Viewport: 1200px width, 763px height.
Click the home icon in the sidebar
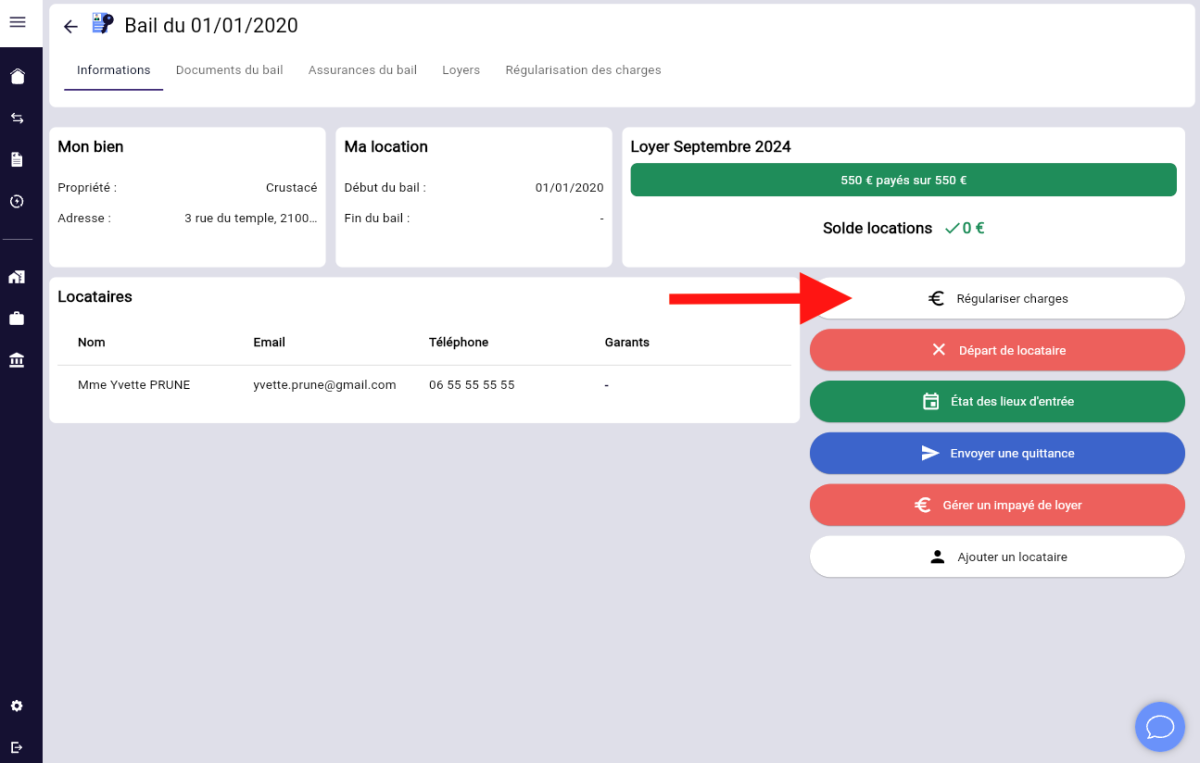coord(17,77)
